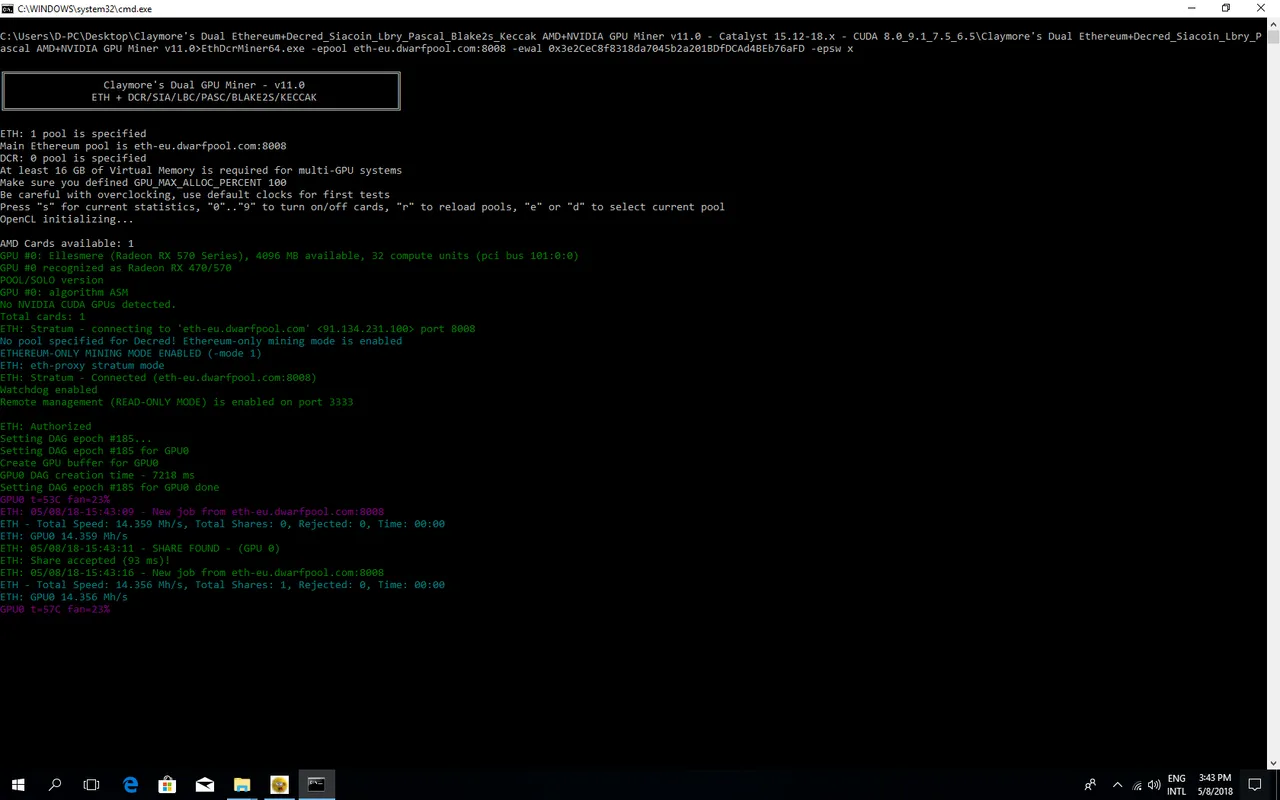Click line 'Main Ethereum pool is eth-eu.dwarfpool.com:8008'
Image resolution: width=1280 pixels, height=800 pixels.
tap(143, 146)
